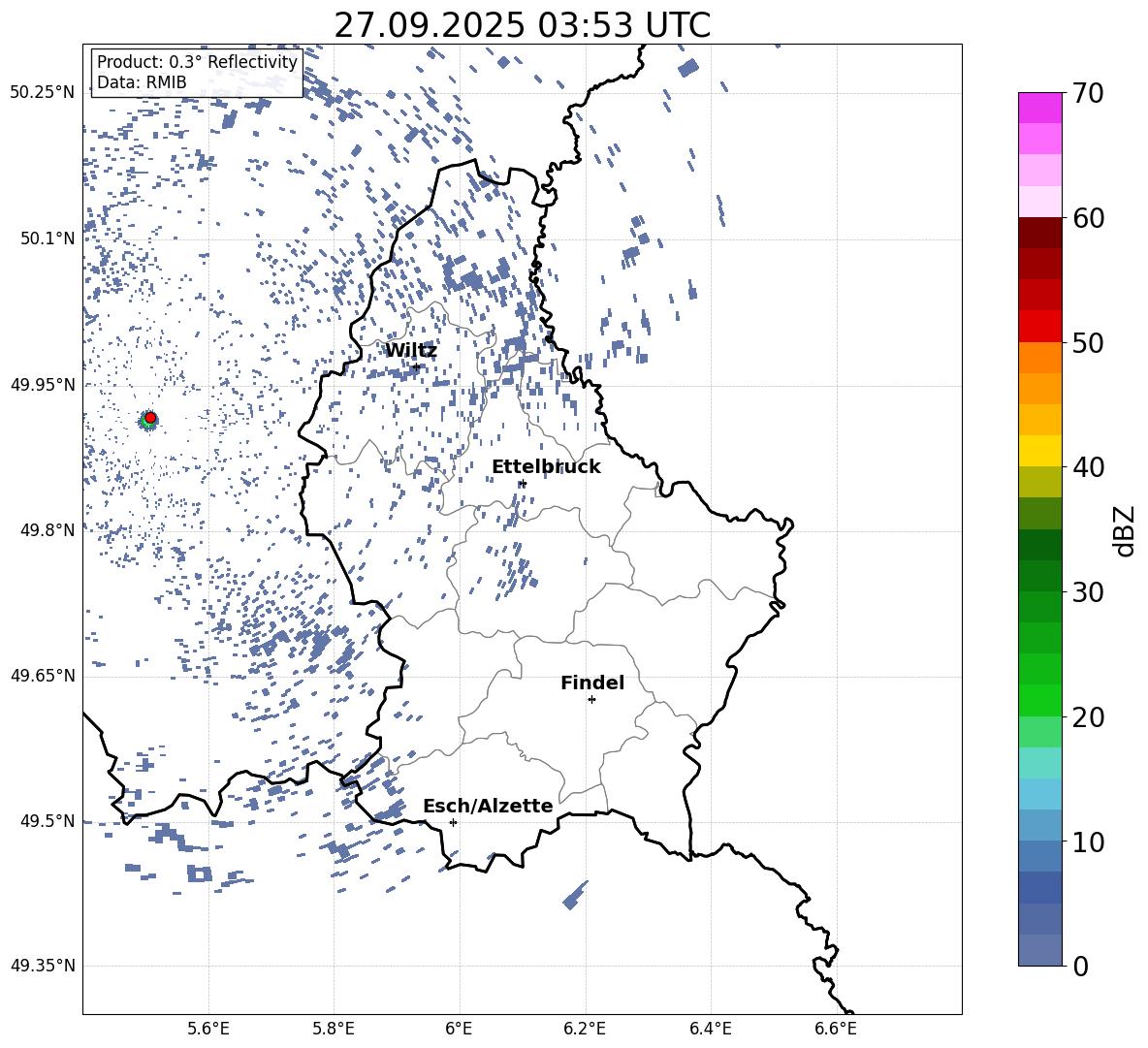The height and width of the screenshot is (1048, 1148).
Task: Click the yellow swatch just above 40
Action: coord(1039,451)
